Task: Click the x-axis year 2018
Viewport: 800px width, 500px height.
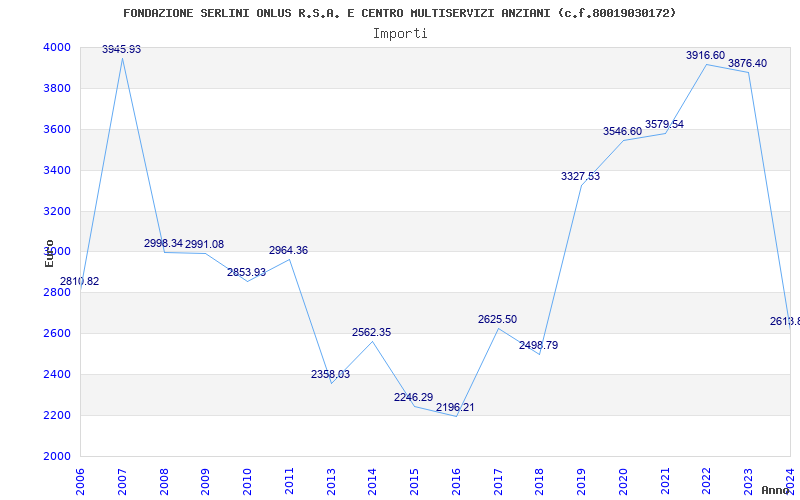Action: tap(540, 482)
